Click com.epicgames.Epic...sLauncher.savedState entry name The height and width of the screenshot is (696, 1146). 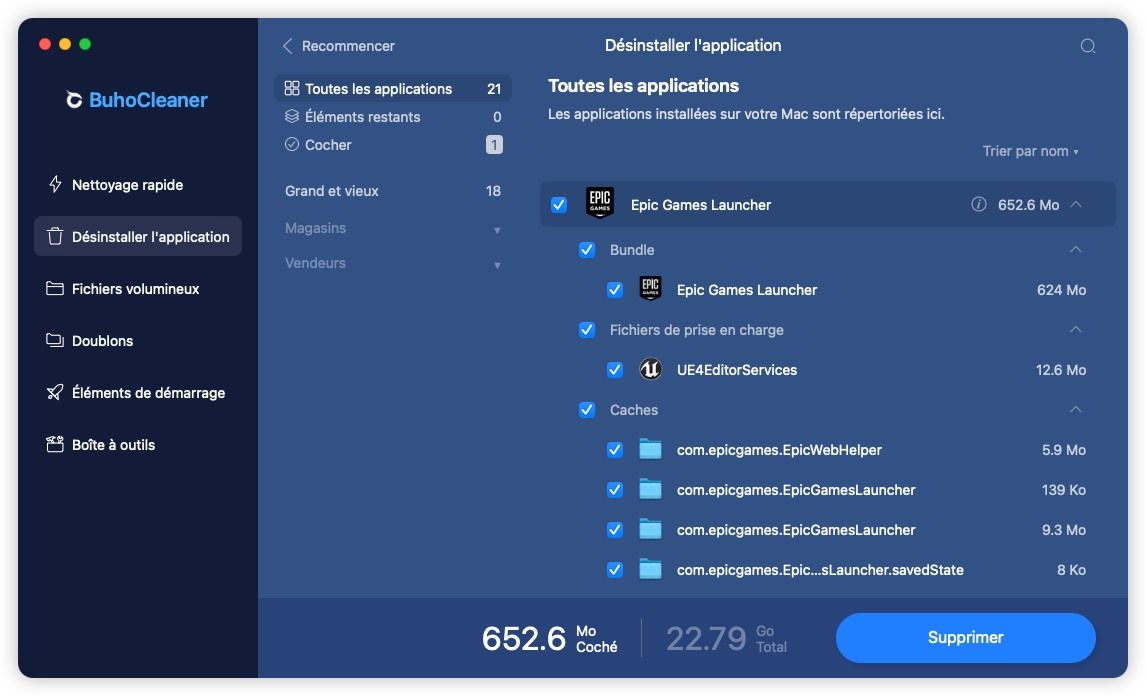tap(820, 570)
